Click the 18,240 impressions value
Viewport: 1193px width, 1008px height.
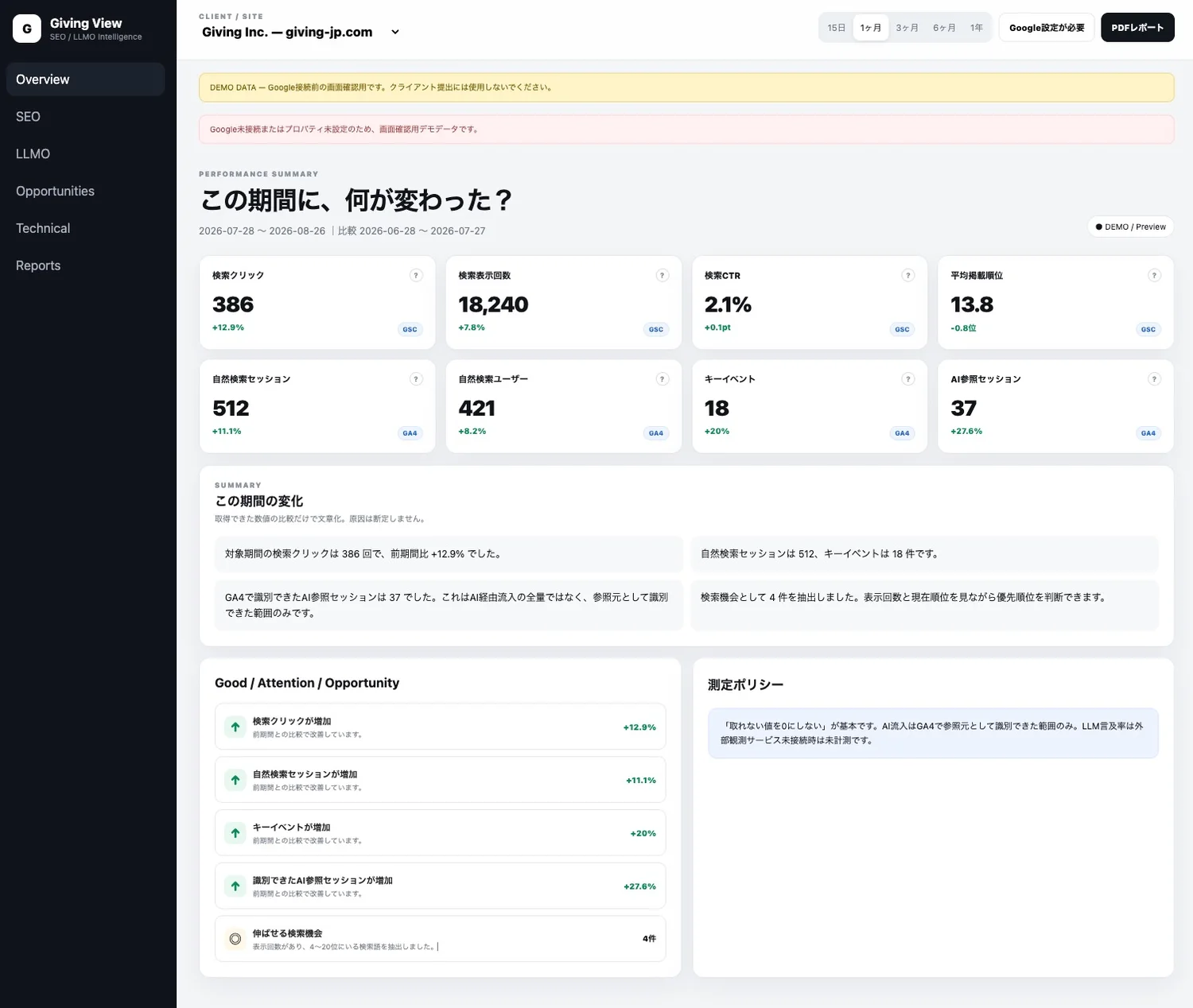pyautogui.click(x=493, y=304)
